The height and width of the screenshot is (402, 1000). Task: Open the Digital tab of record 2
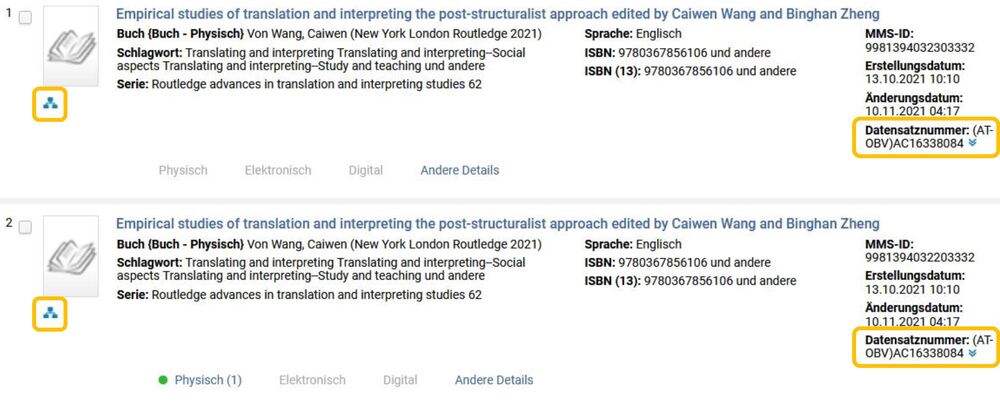[400, 380]
